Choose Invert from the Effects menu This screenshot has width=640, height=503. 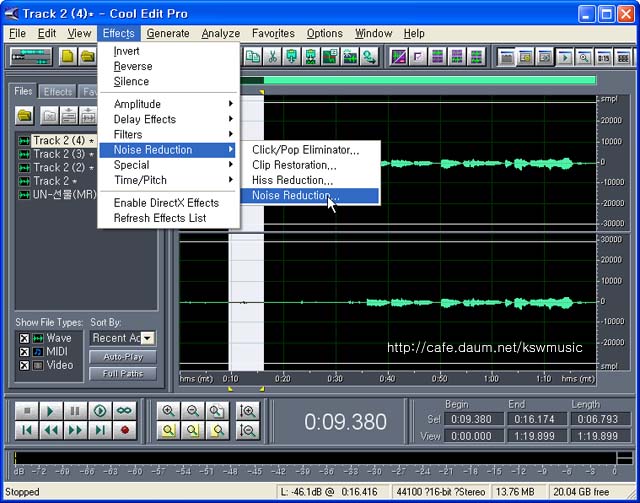pos(167,51)
